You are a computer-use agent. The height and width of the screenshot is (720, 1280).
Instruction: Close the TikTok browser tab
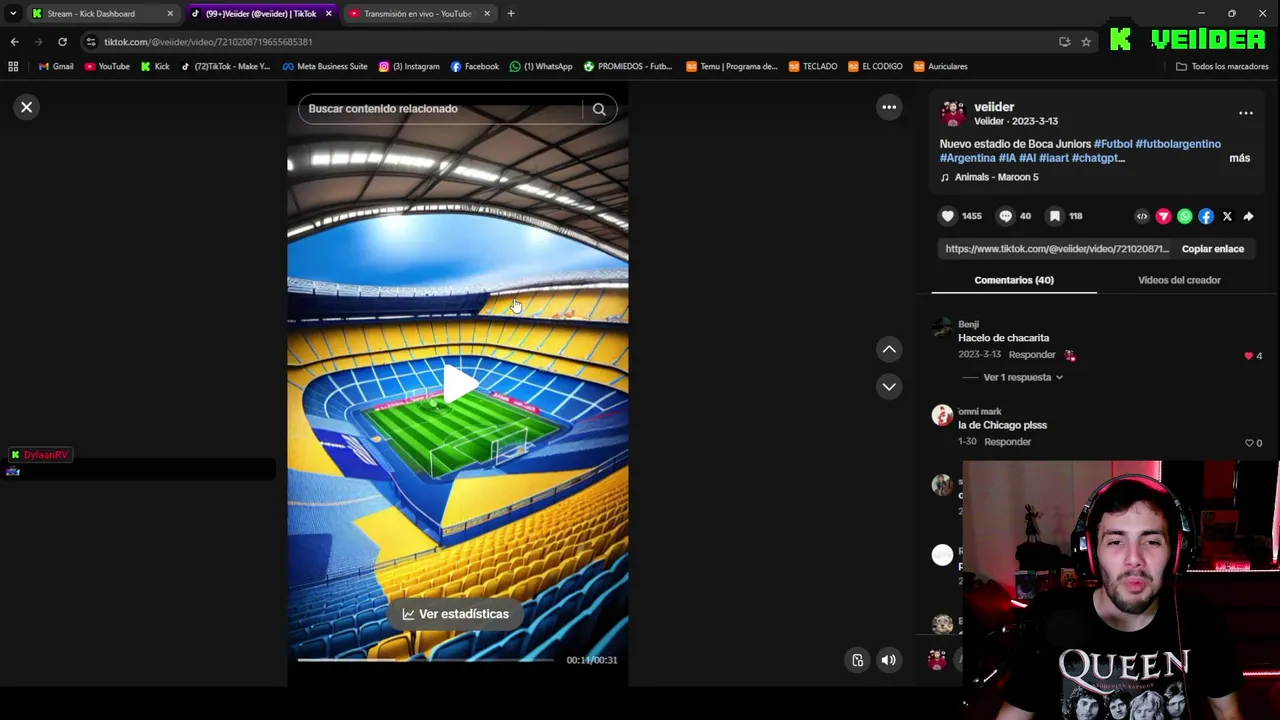(x=329, y=14)
